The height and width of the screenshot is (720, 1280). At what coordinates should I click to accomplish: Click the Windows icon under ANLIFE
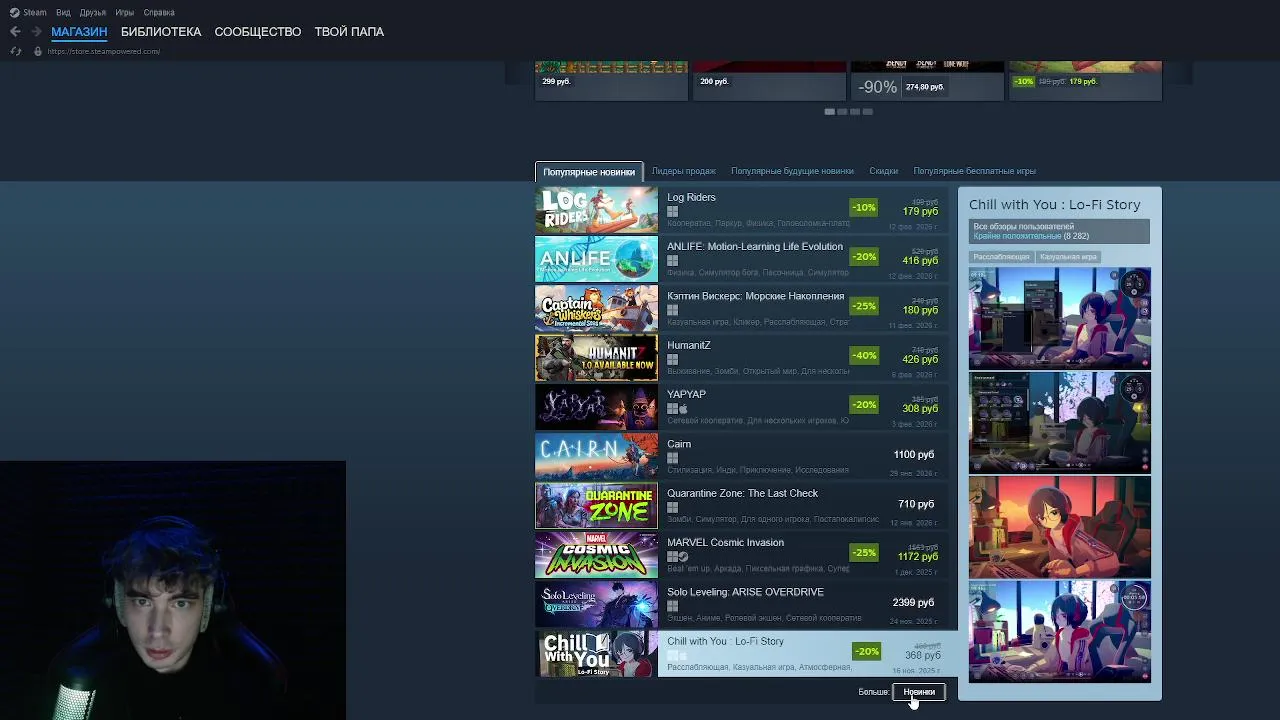[x=672, y=260]
